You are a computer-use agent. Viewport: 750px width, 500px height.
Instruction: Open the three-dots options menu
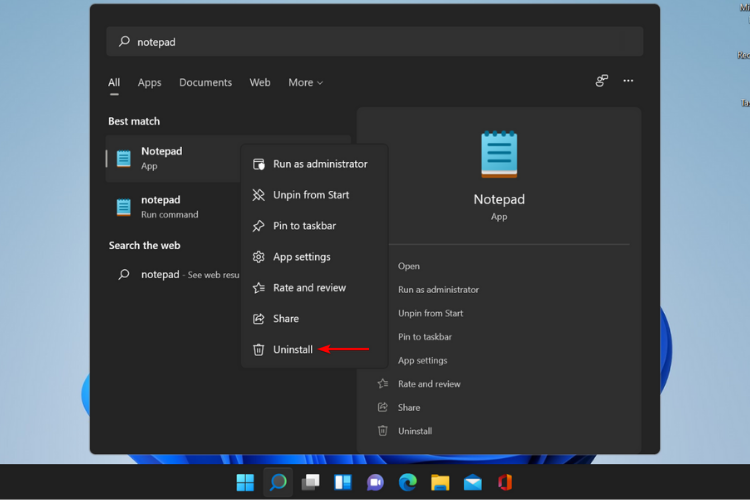pyautogui.click(x=628, y=81)
